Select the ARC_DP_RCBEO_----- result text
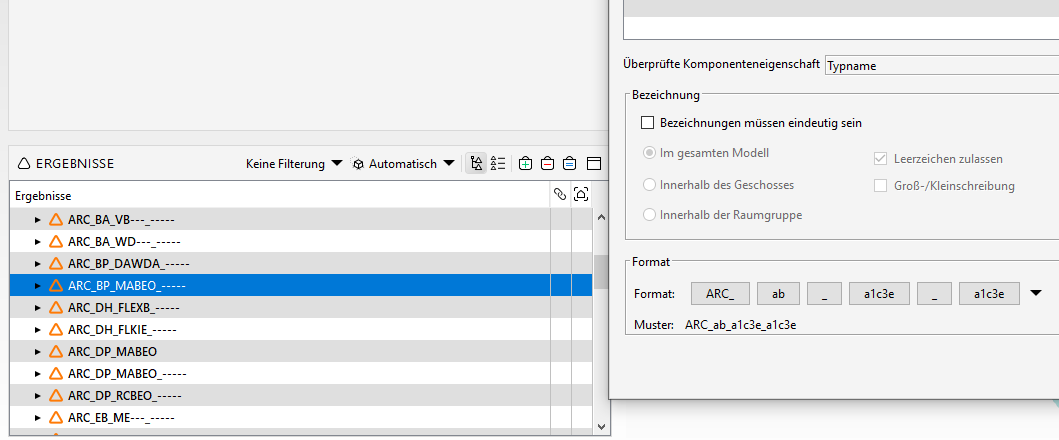 pyautogui.click(x=125, y=395)
